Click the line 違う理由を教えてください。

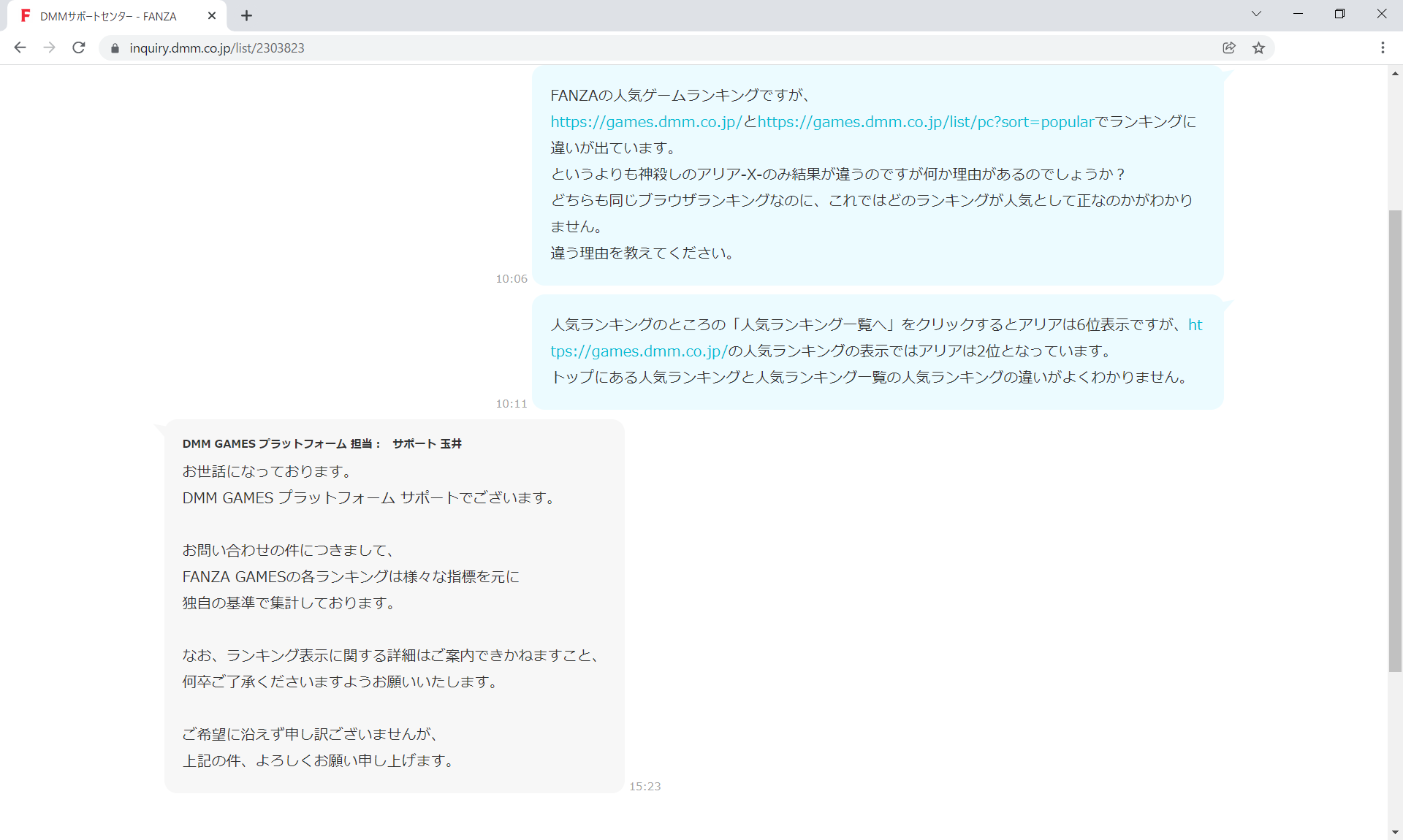(x=644, y=253)
